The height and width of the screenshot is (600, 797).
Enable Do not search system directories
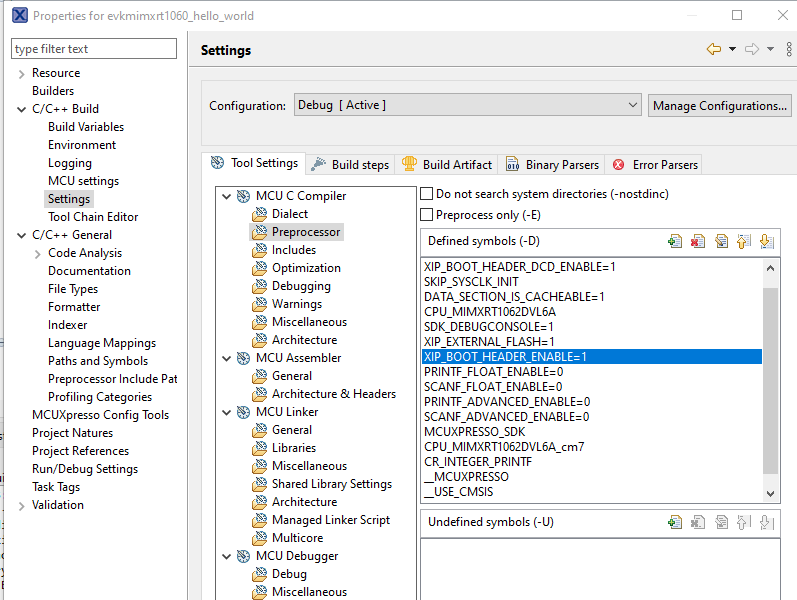click(427, 194)
